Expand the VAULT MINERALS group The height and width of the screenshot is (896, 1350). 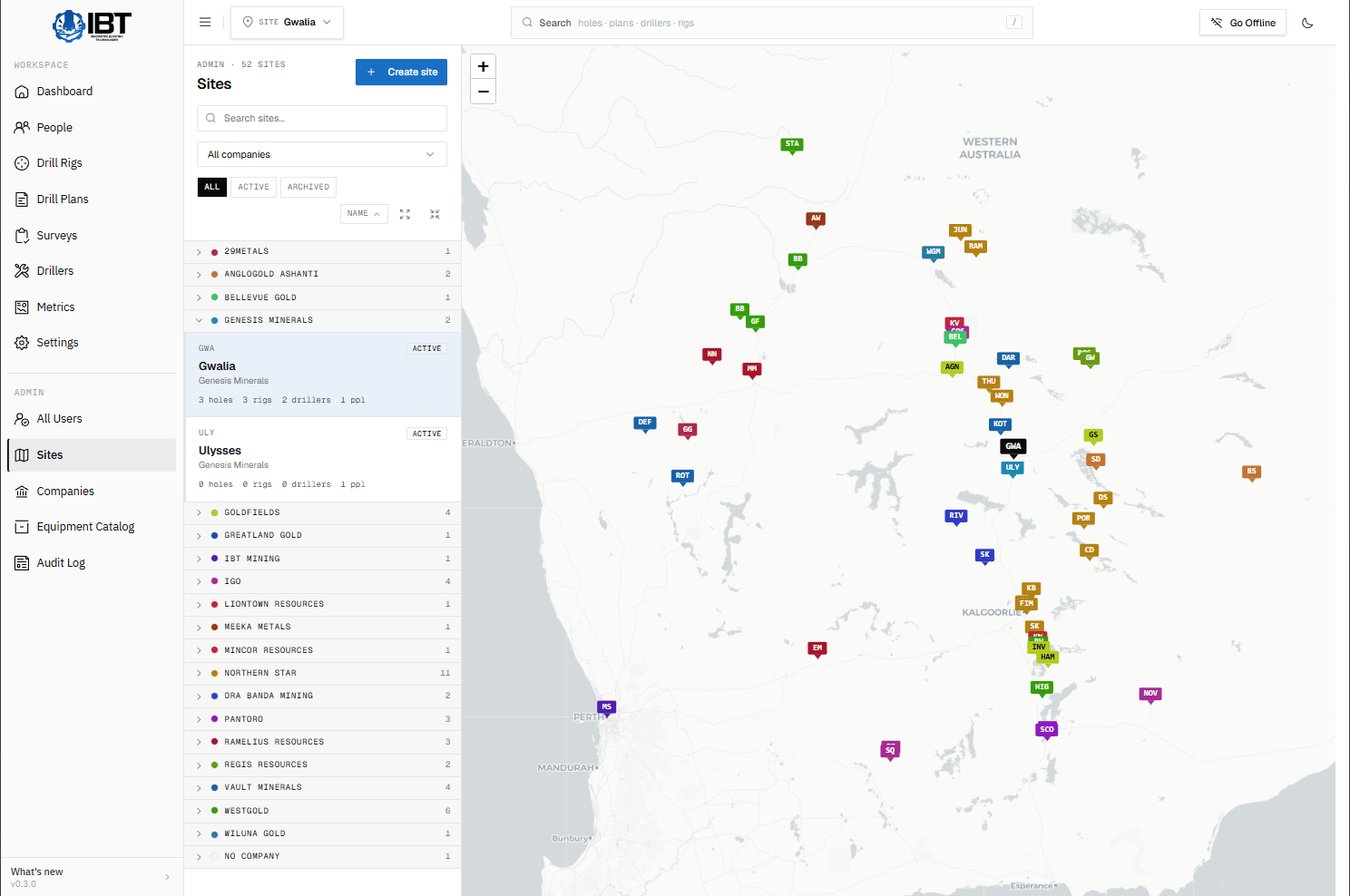pos(322,787)
